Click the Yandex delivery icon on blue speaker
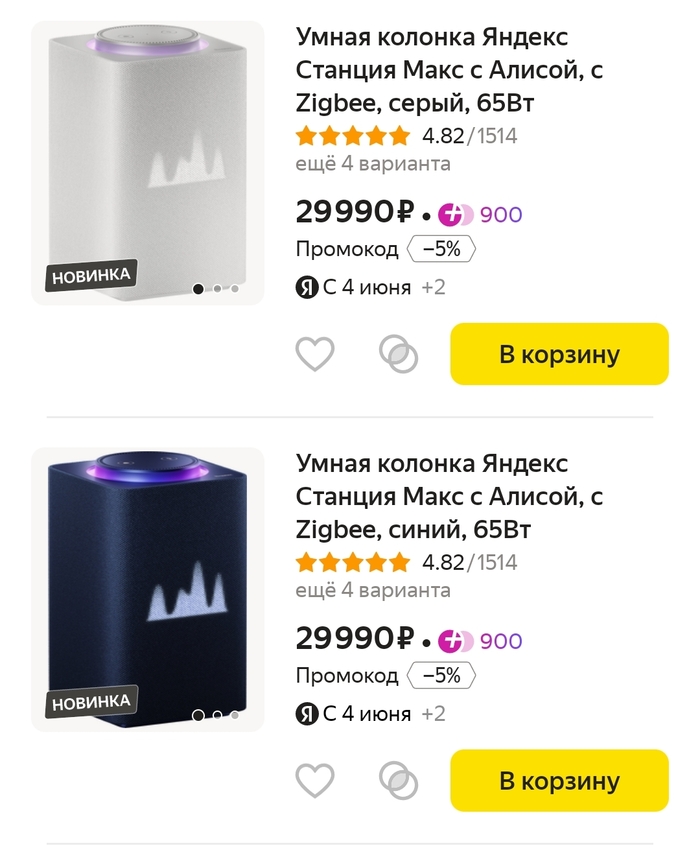This screenshot has height=848, width=700. coord(306,714)
